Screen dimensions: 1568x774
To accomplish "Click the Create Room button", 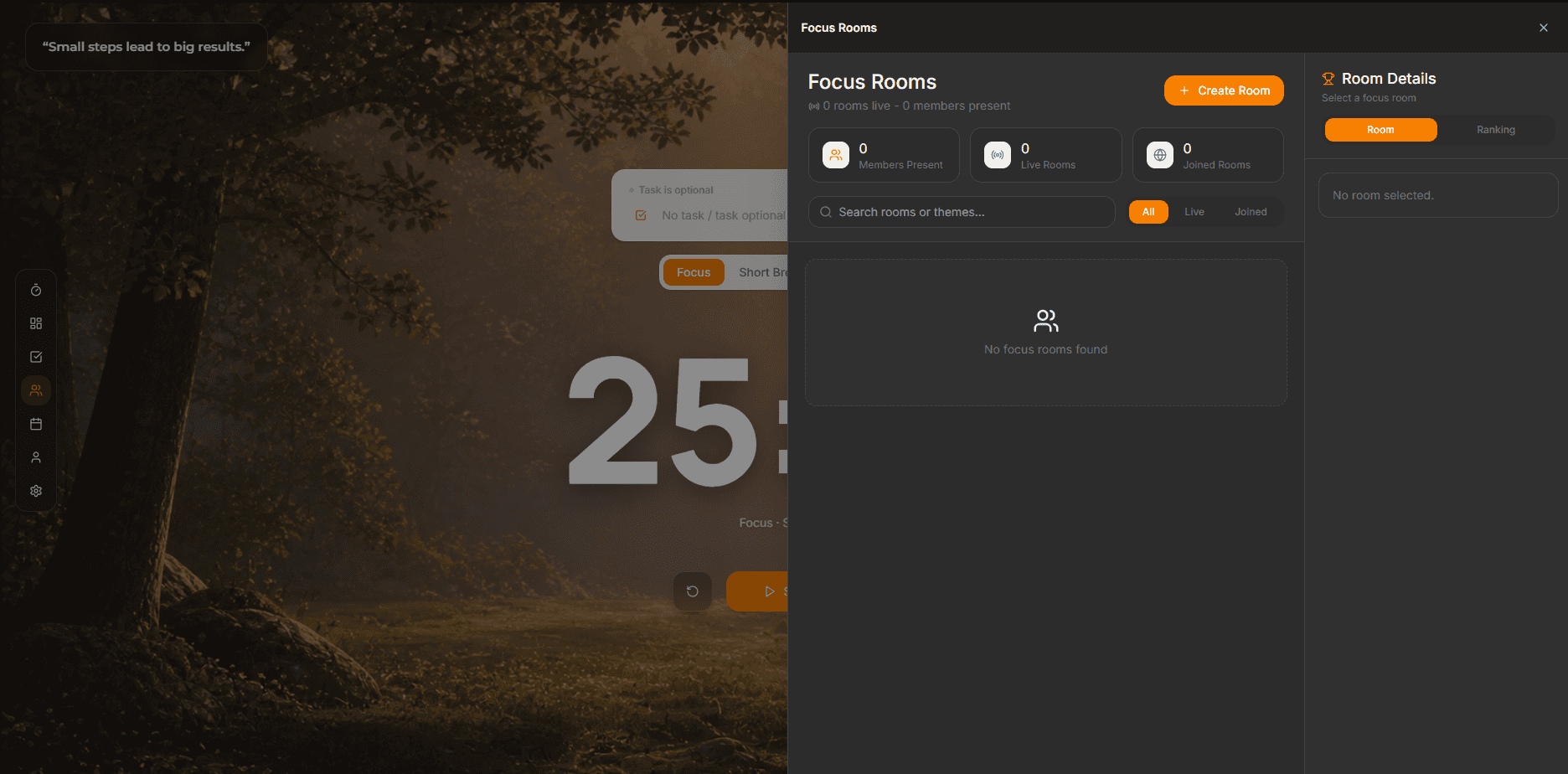I will pos(1224,90).
